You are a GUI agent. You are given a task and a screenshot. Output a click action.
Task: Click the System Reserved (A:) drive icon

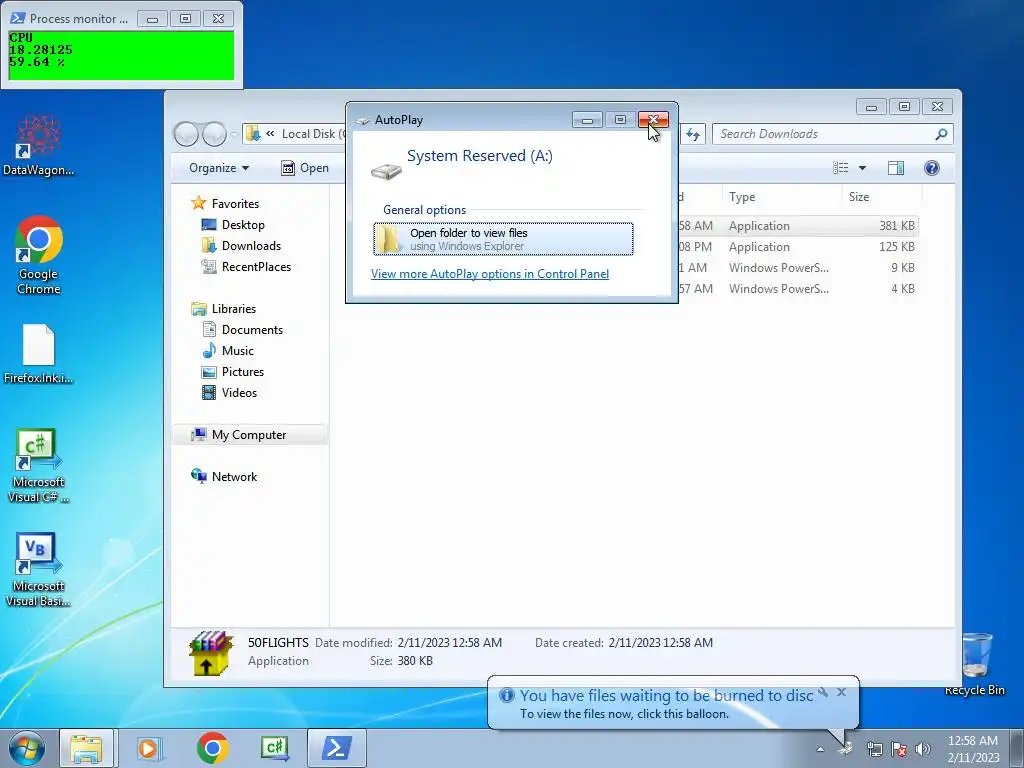386,171
